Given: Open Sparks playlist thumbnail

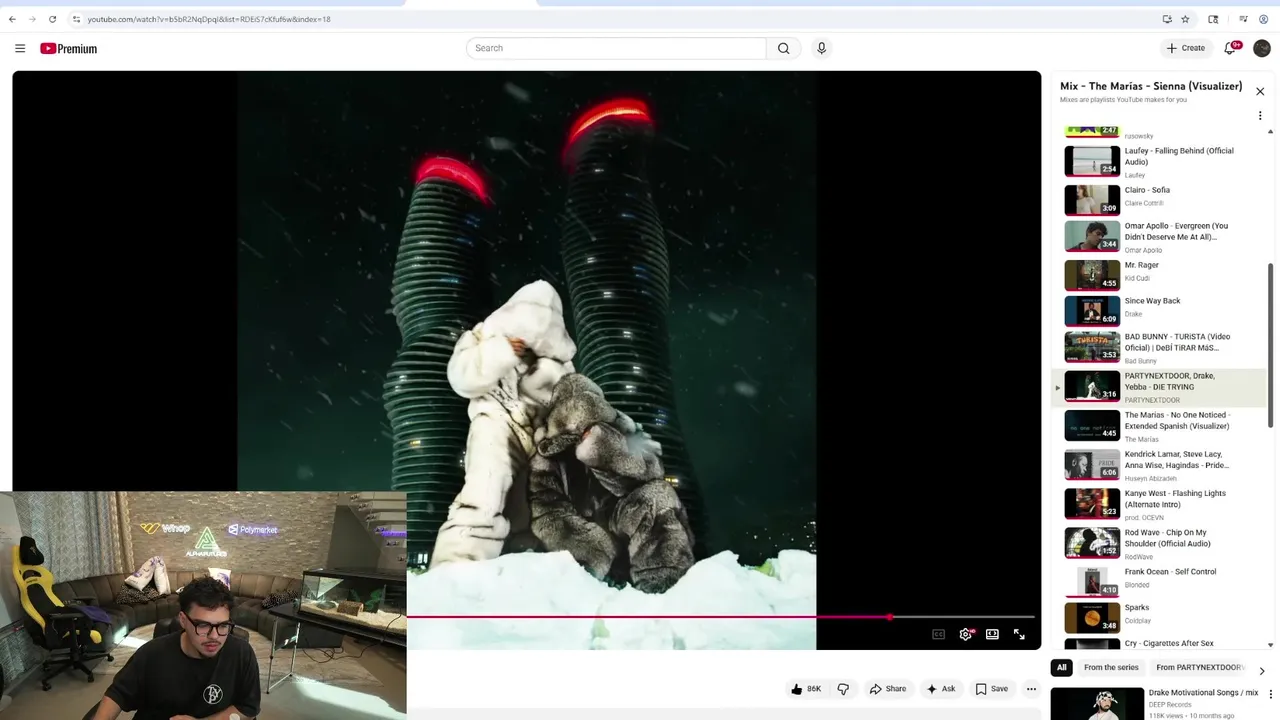Looking at the screenshot, I should point(1092,617).
